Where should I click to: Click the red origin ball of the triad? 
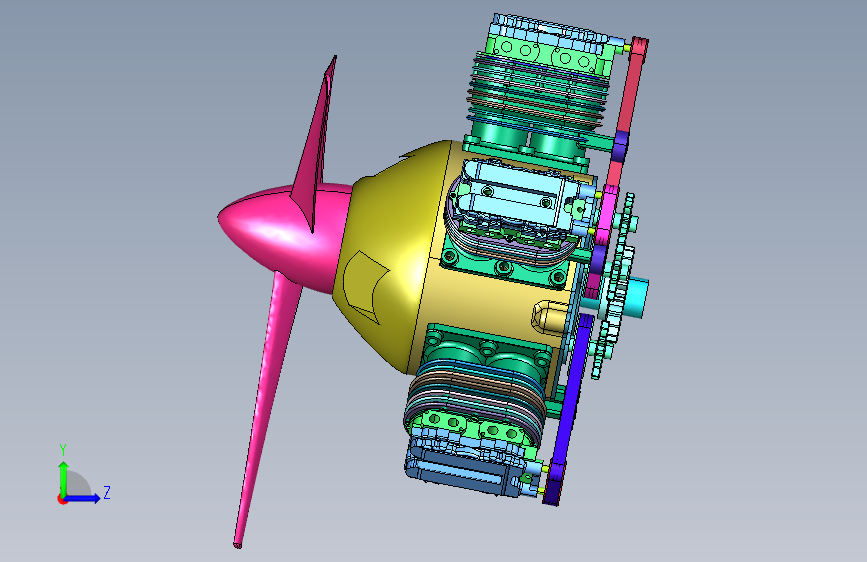click(62, 499)
